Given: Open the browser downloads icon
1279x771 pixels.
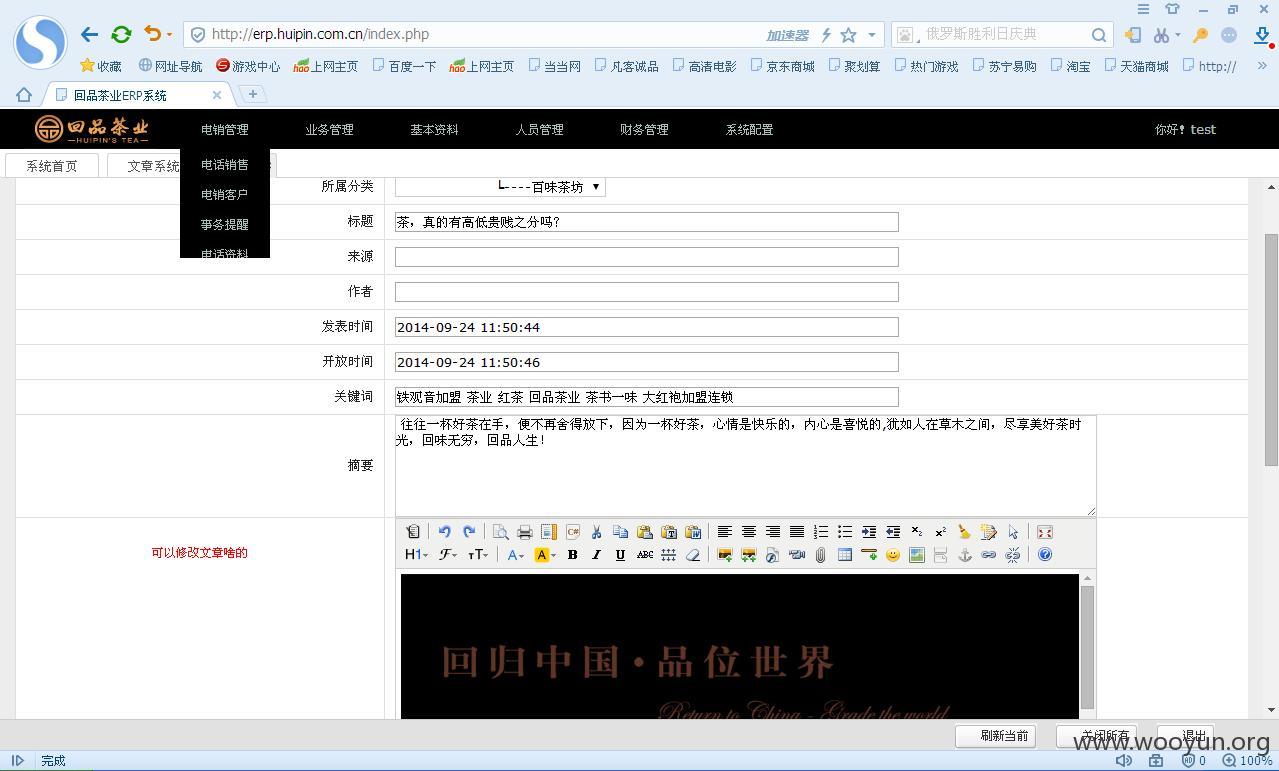Looking at the screenshot, I should coord(1262,35).
